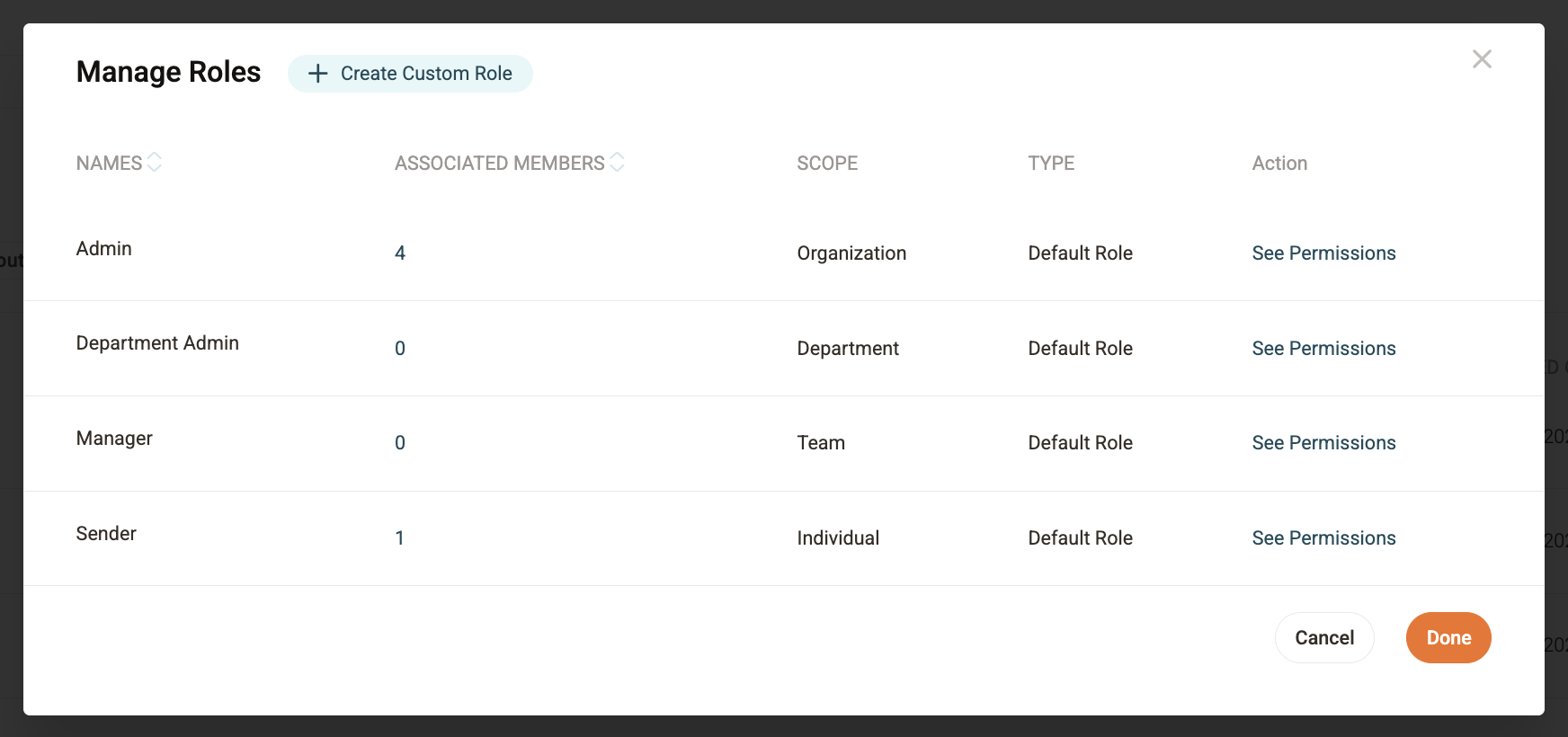
Task: Click the Scope column header
Action: (x=827, y=164)
